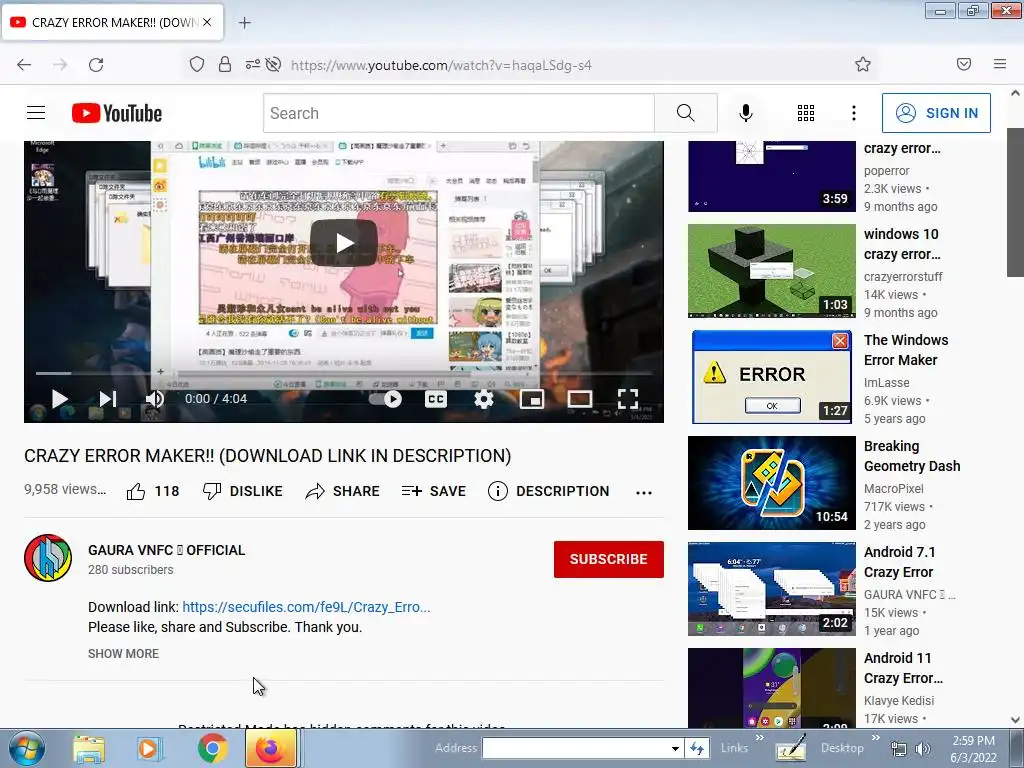Expand Desktop toolbar chevron
This screenshot has height=768, width=1024.
876,738
